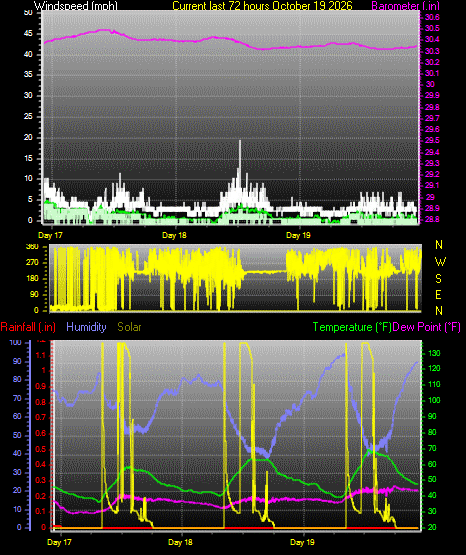The image size is (466, 555).
Task: Click the S compass letter
Action: tap(438, 279)
